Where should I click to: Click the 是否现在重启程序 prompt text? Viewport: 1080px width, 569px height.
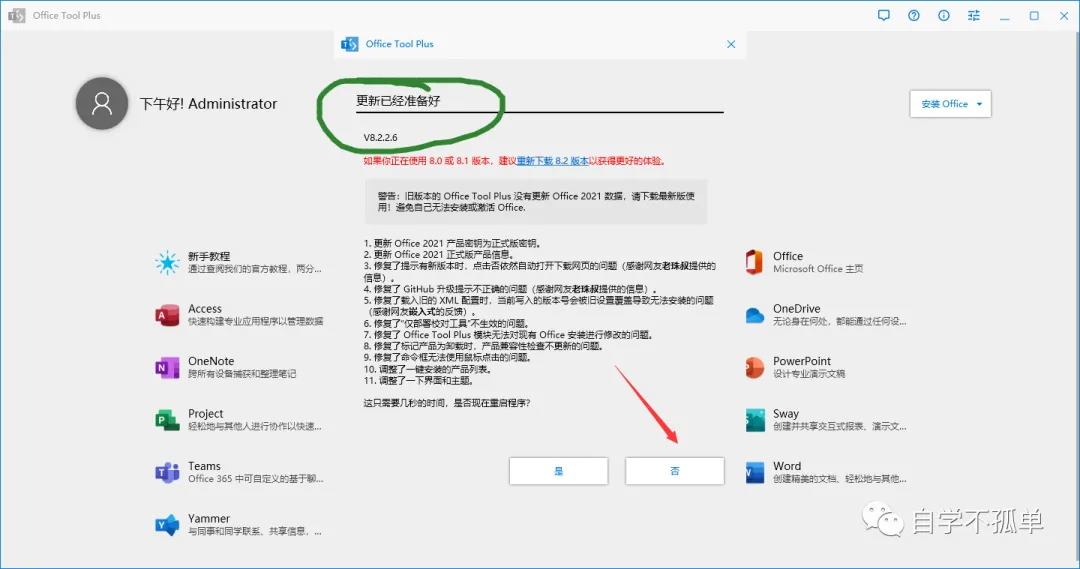tap(446, 403)
